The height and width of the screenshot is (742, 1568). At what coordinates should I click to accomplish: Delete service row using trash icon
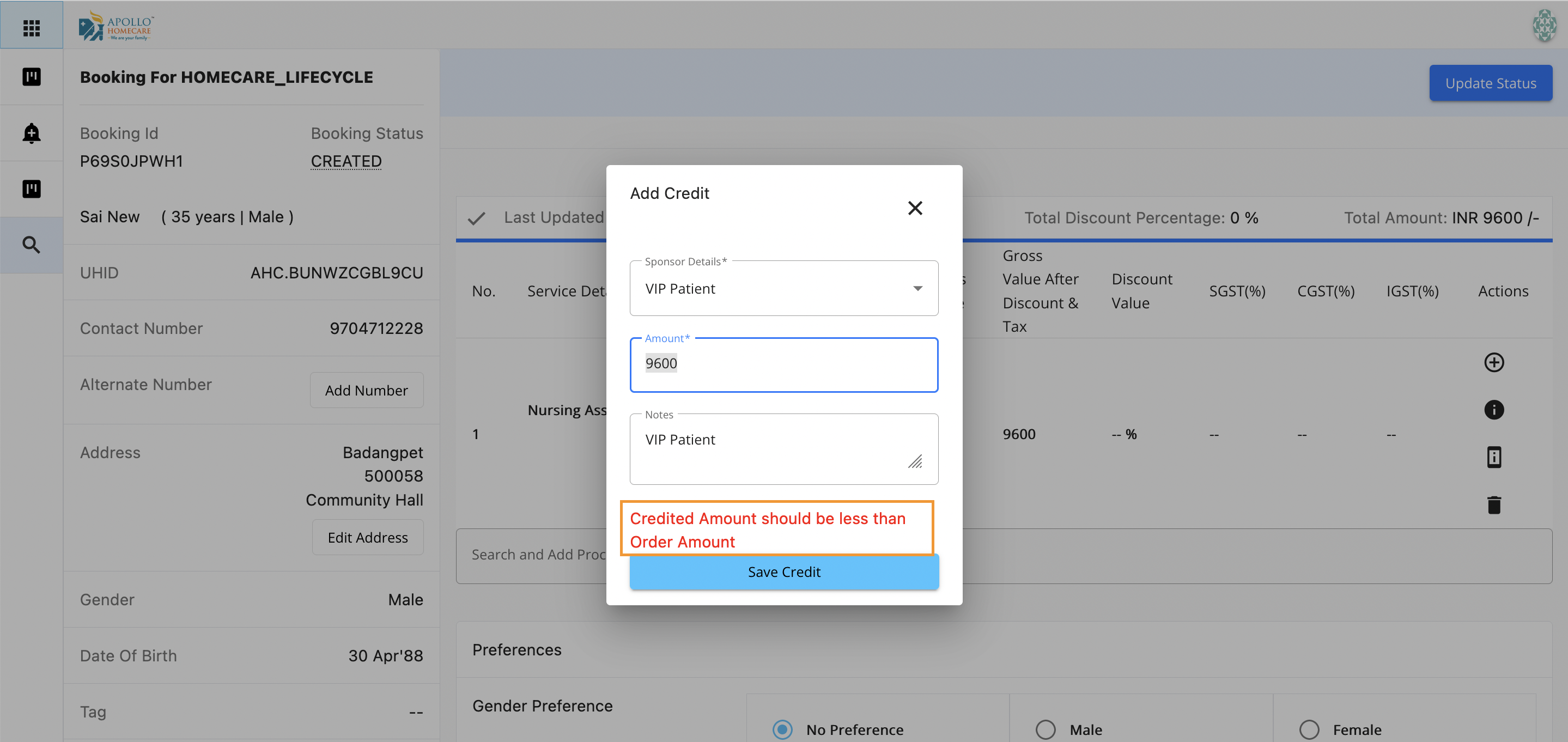click(x=1493, y=504)
